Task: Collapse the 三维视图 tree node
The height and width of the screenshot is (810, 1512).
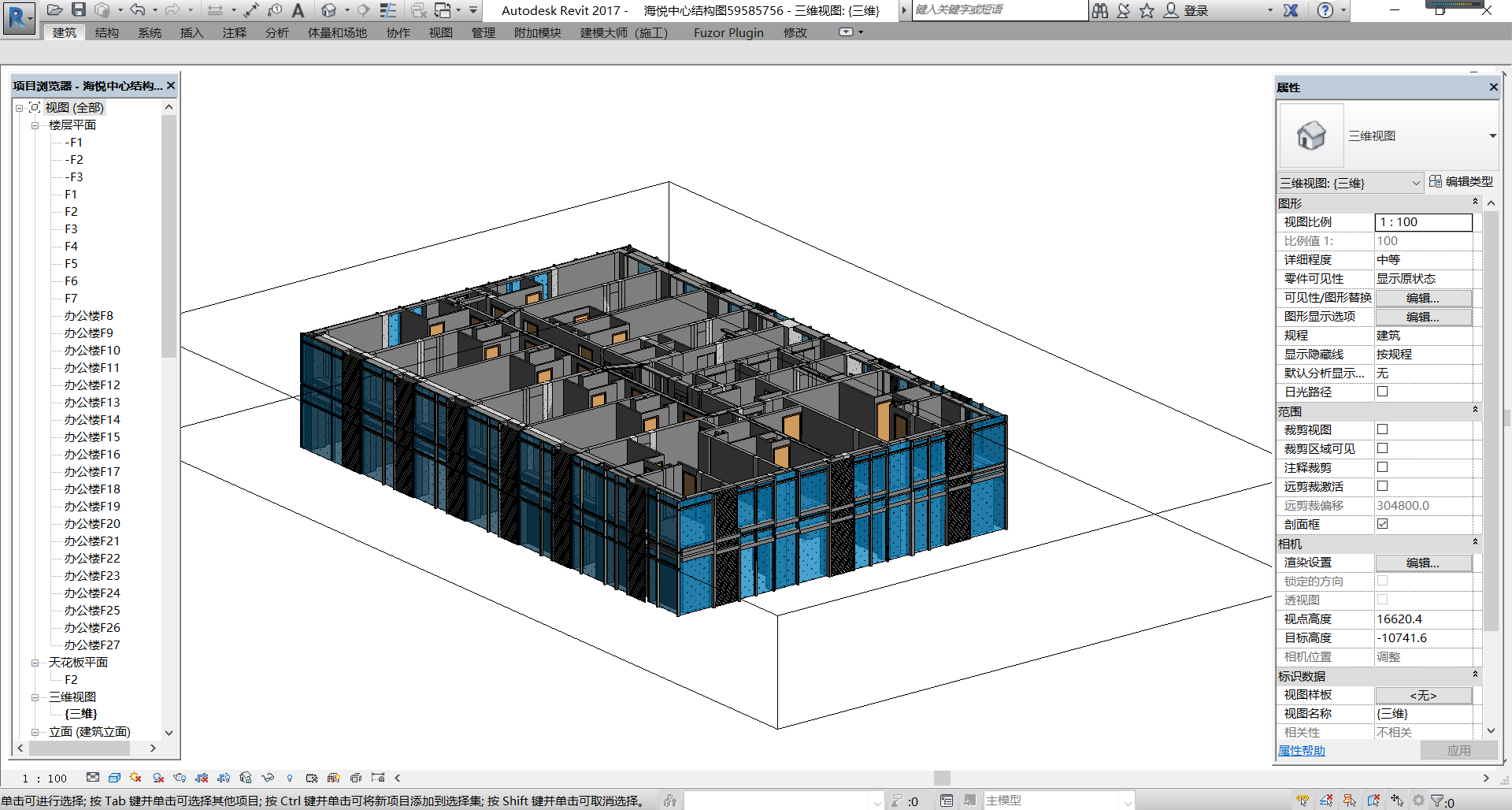Action: [35, 697]
